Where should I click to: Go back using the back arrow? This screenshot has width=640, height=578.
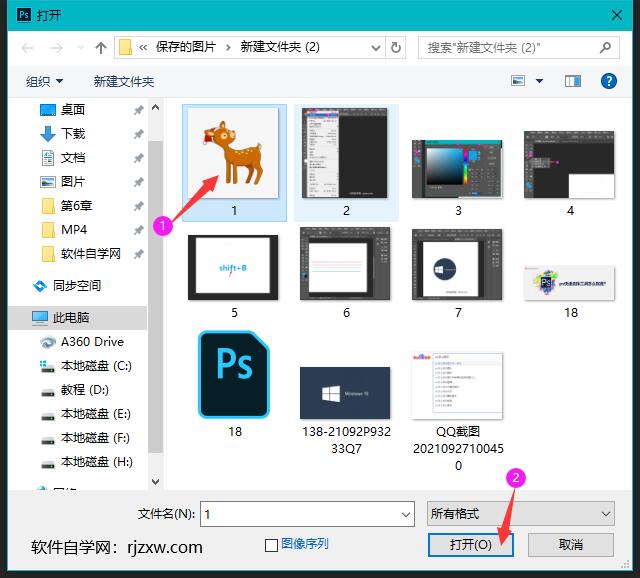pos(27,48)
